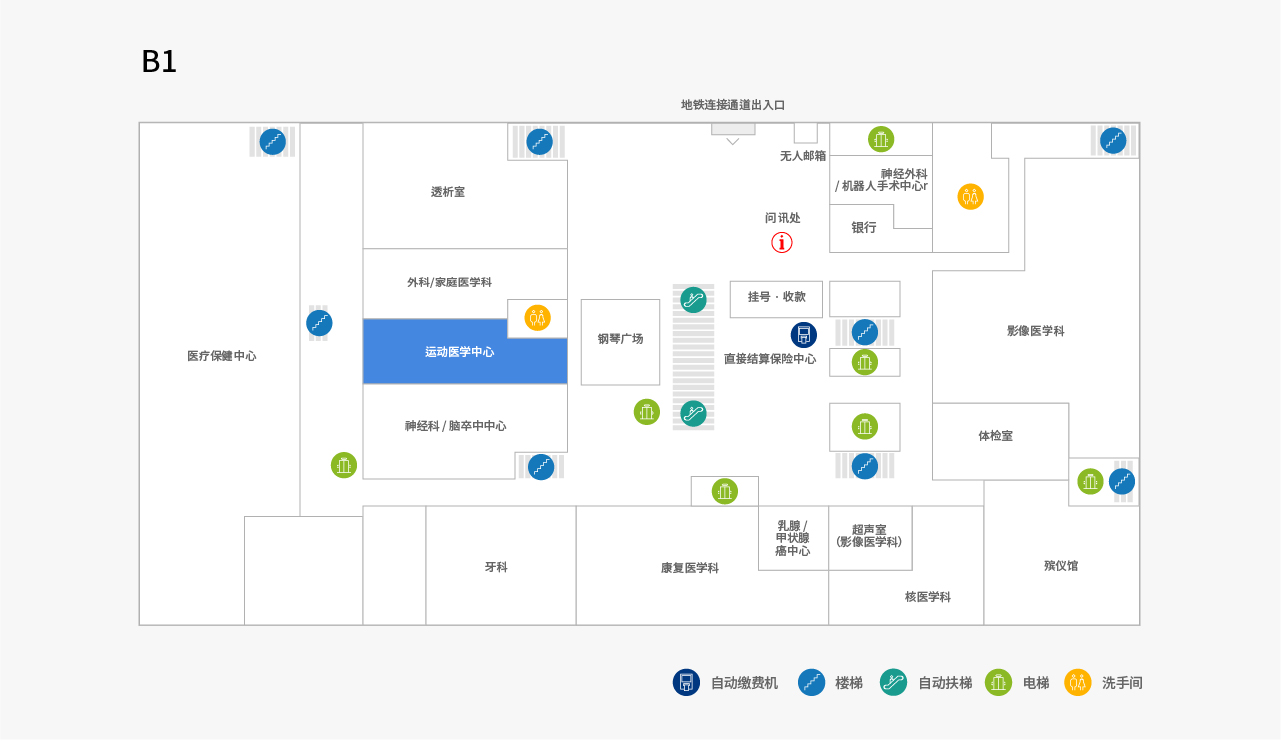Screen dimensions: 1281x741
Task: Click the red information icon under 问讯处
Action: (x=782, y=242)
